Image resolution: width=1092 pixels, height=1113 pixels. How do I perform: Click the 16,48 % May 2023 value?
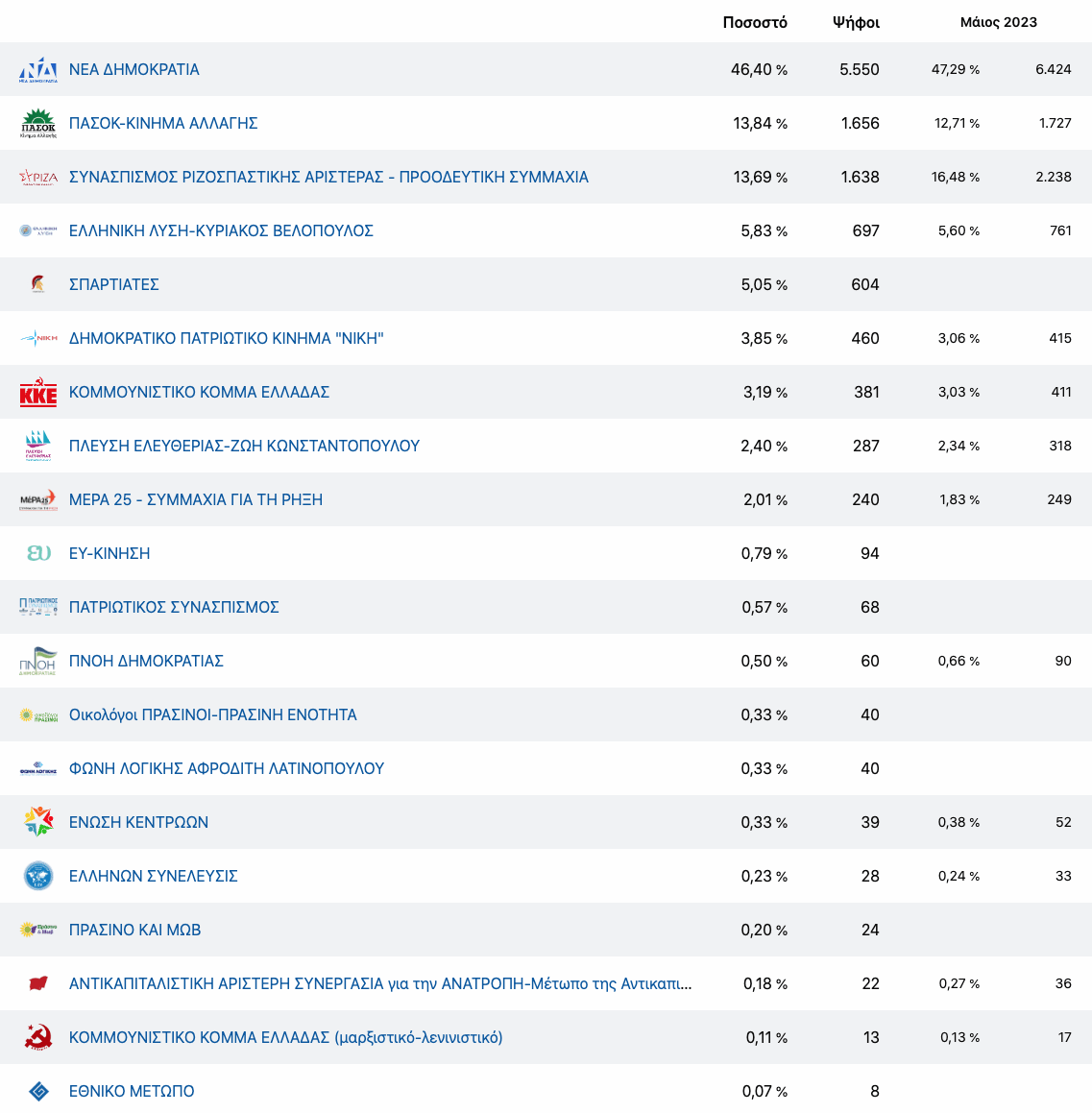pos(956,177)
